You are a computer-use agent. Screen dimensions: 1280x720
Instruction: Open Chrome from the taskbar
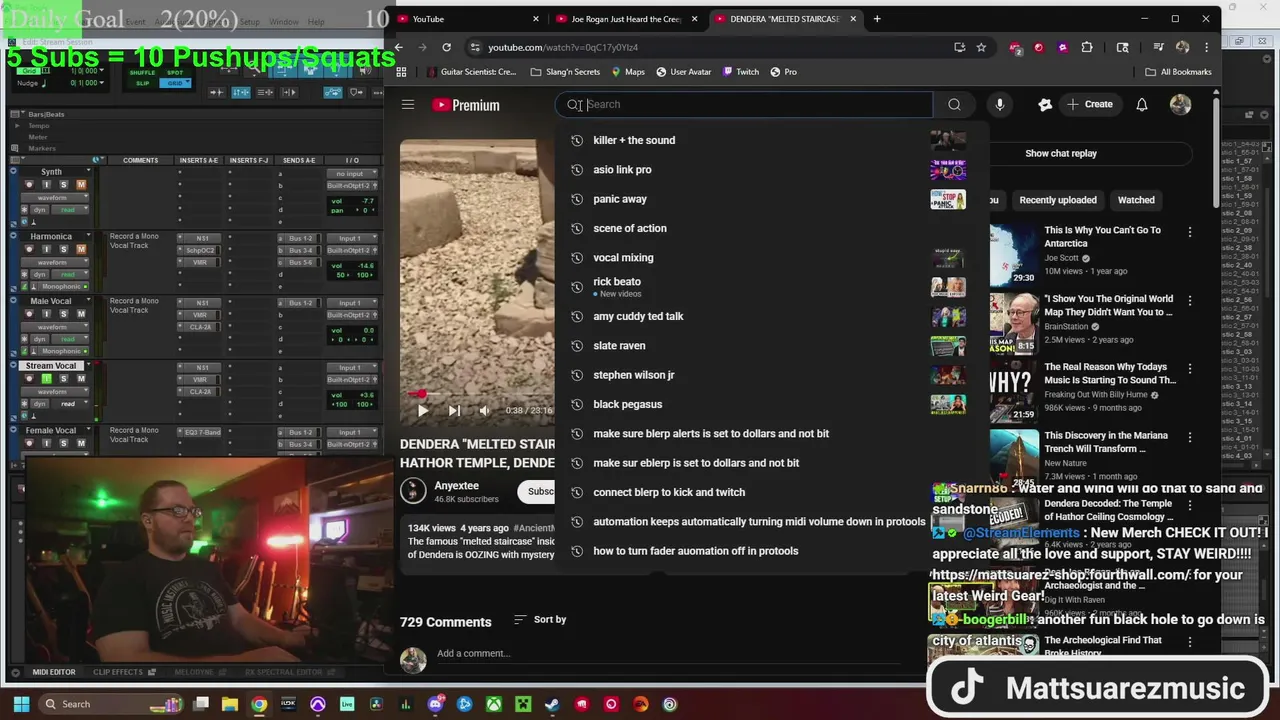(x=259, y=704)
